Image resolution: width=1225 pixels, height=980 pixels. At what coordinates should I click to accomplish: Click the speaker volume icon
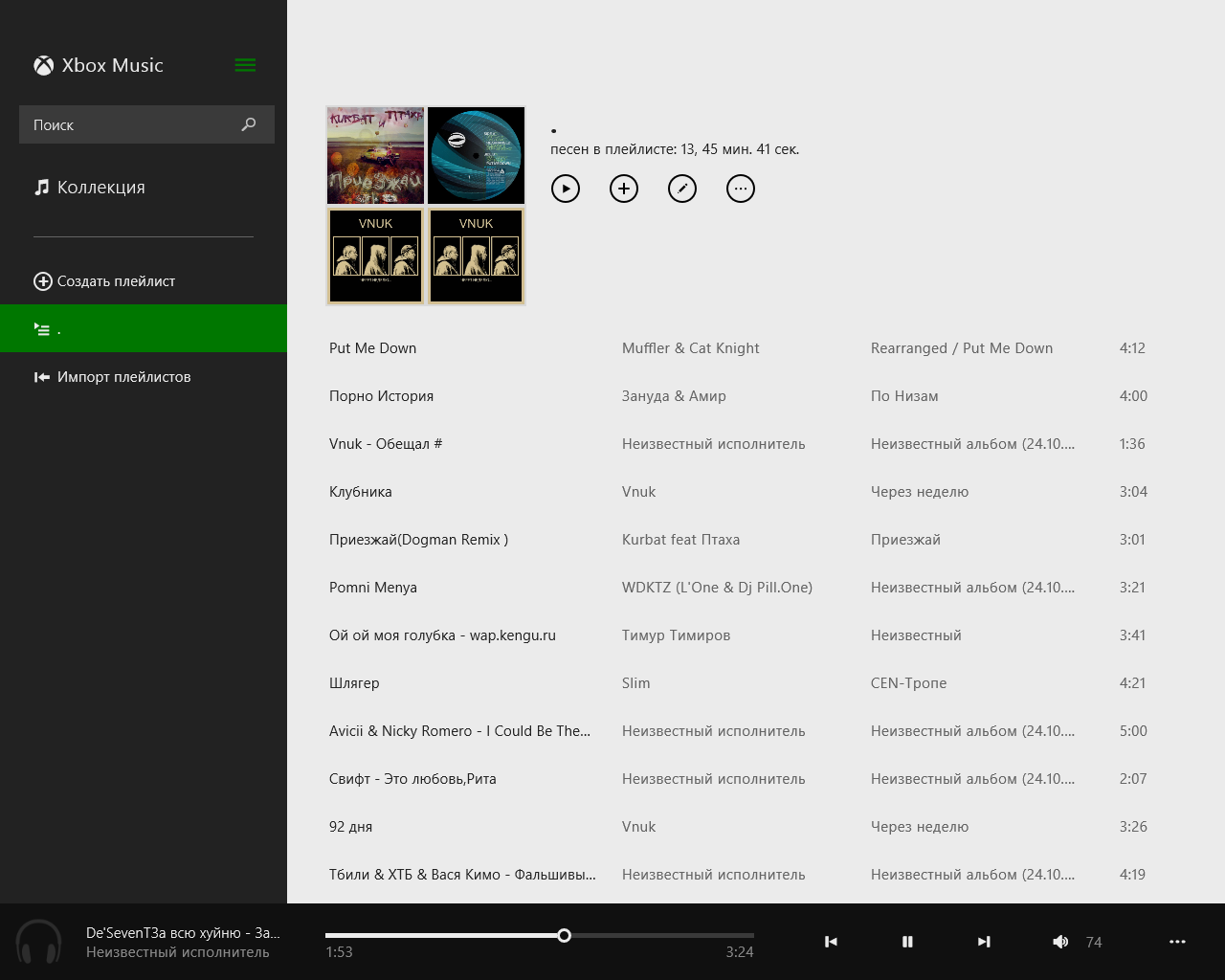tap(1060, 942)
